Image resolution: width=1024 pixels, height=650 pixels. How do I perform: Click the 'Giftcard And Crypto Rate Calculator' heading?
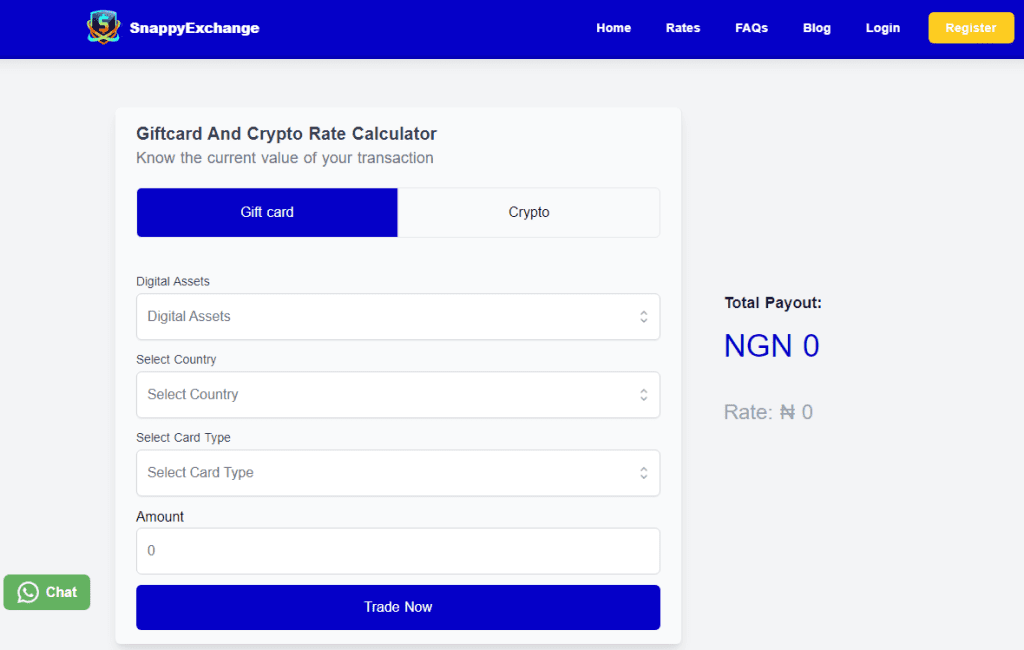(x=286, y=134)
